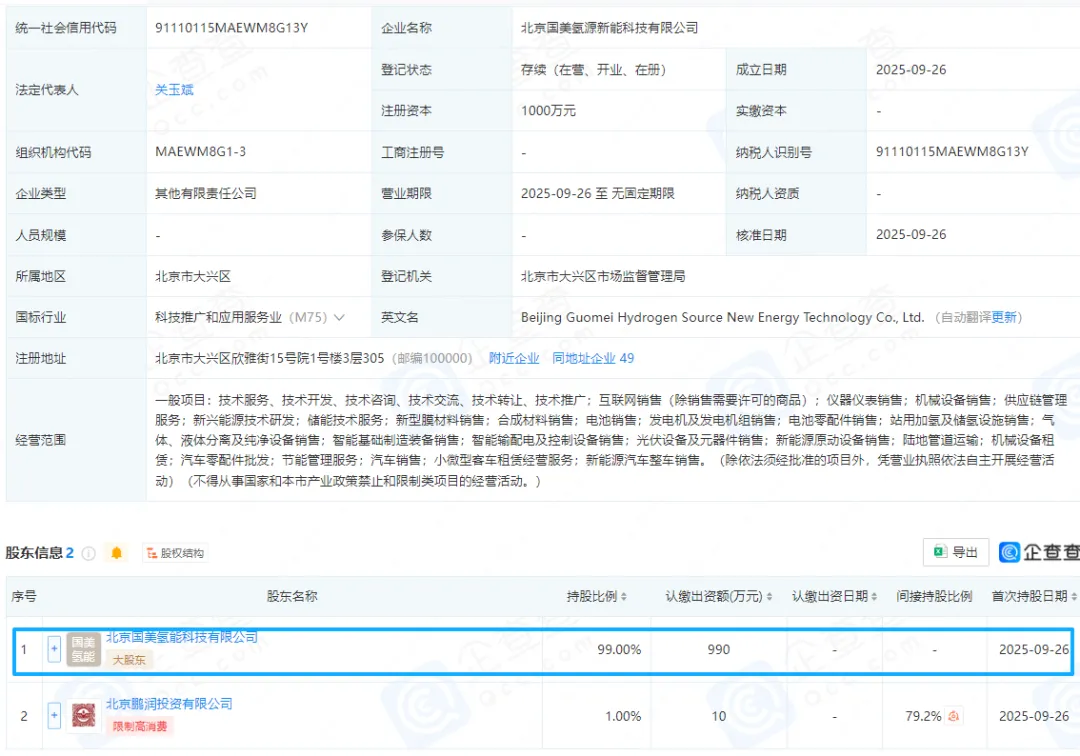Open the 股权结构 equity structure view
Viewport: 1080px width, 756px height.
click(x=176, y=553)
